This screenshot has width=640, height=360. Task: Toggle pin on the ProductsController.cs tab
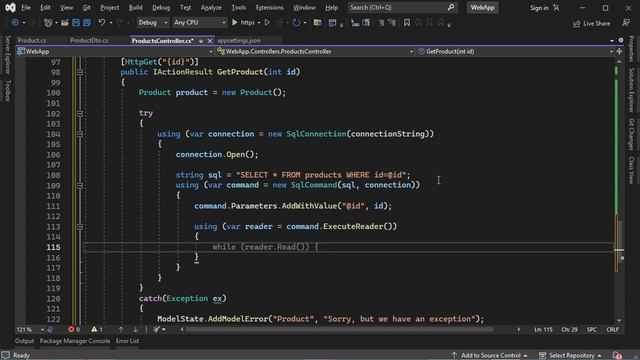[200, 41]
